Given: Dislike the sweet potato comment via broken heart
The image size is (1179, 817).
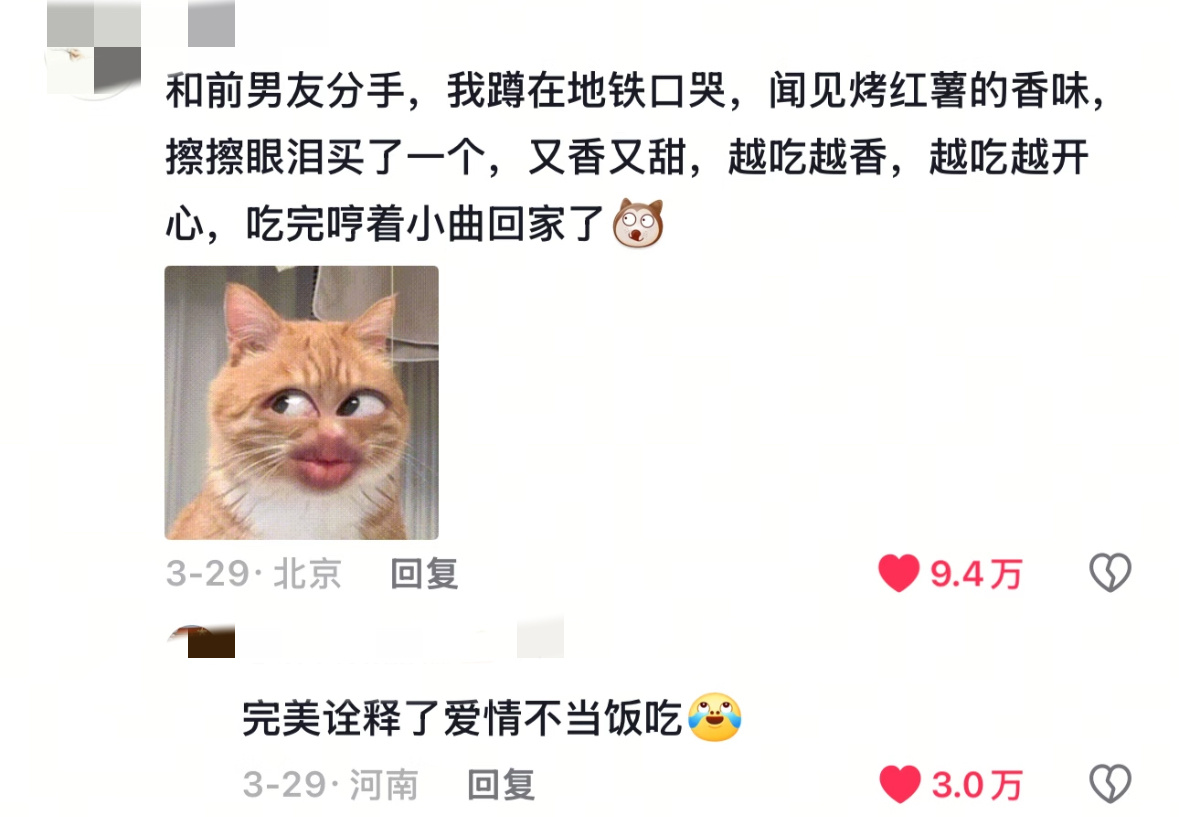Looking at the screenshot, I should (1111, 573).
